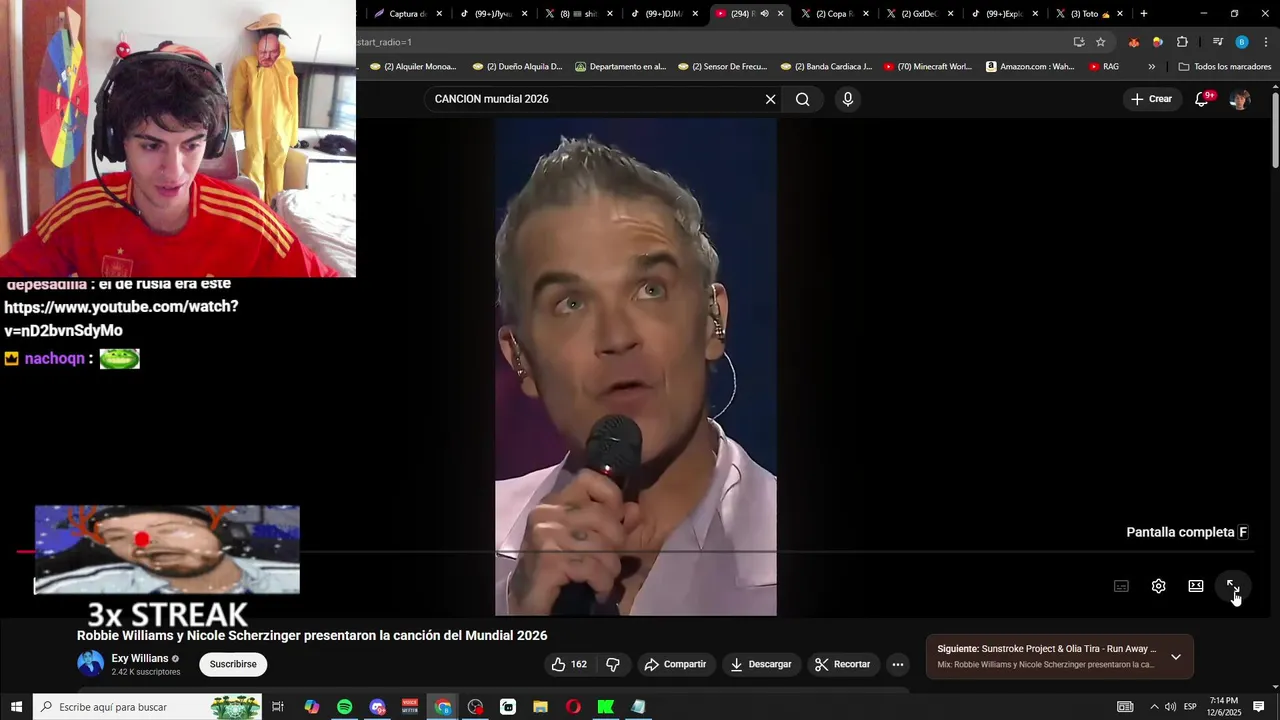Open the Crear upload menu

point(1151,99)
